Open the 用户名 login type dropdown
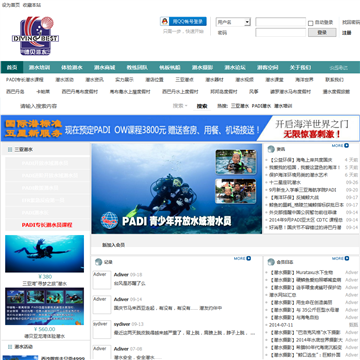This screenshot has width=360, height=360. [233, 22]
